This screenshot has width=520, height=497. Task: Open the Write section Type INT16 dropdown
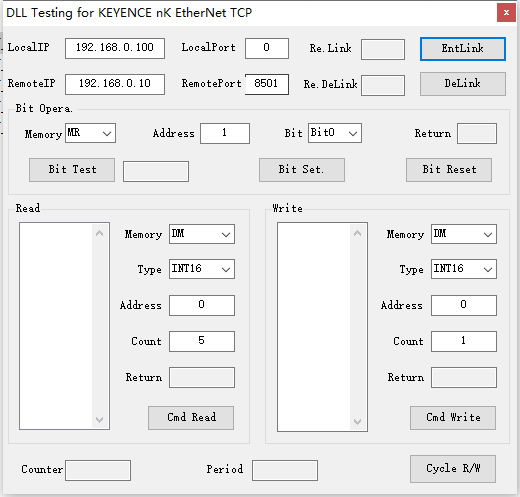464,269
